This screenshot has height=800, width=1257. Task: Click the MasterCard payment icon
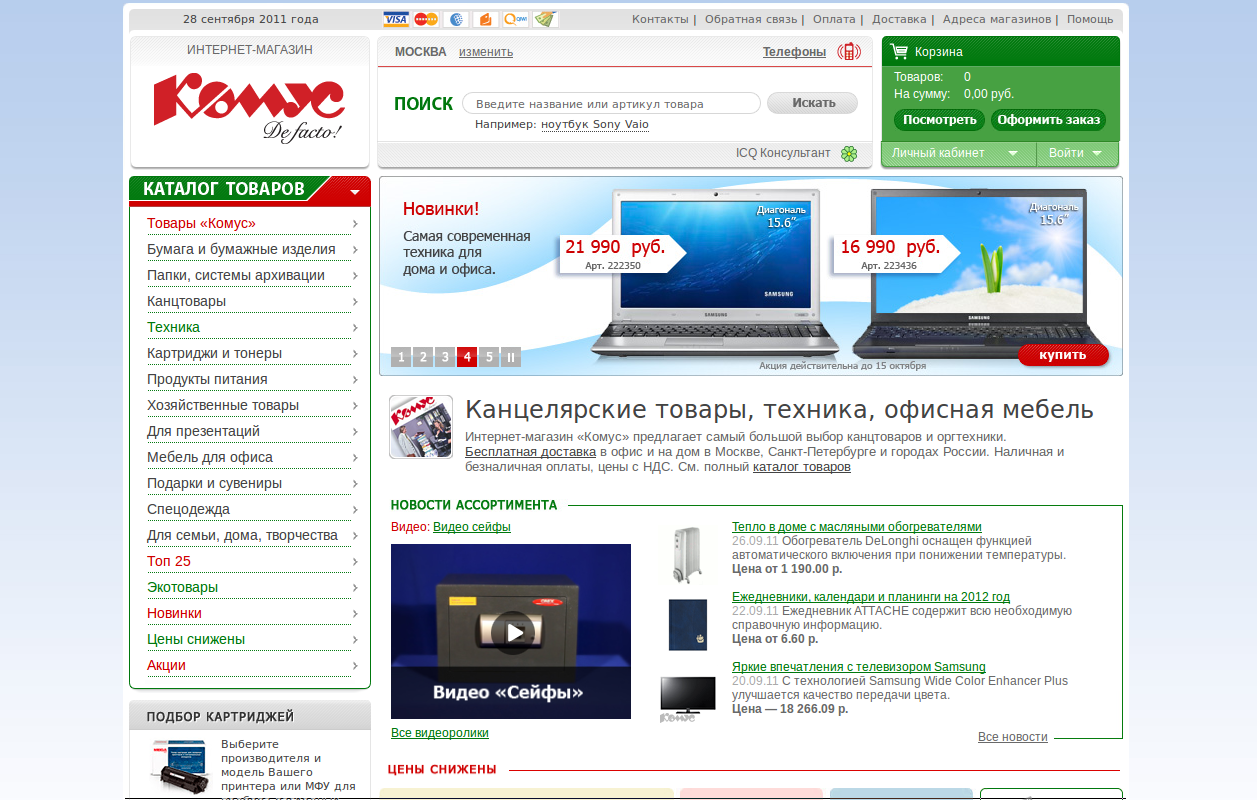click(x=426, y=19)
